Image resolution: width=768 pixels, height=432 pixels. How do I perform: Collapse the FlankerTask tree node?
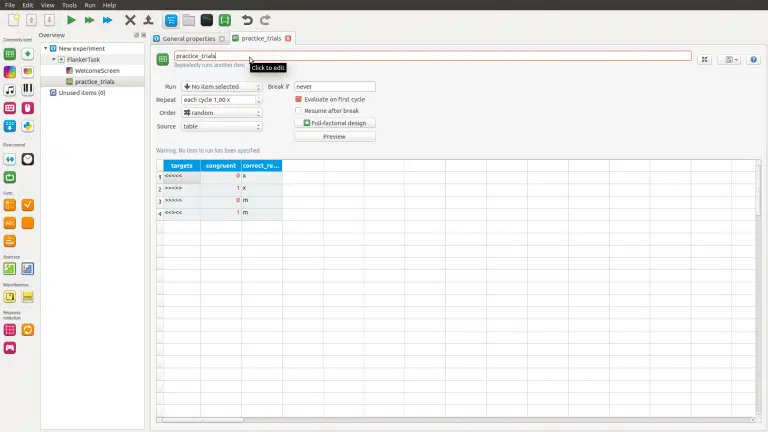pos(54,59)
